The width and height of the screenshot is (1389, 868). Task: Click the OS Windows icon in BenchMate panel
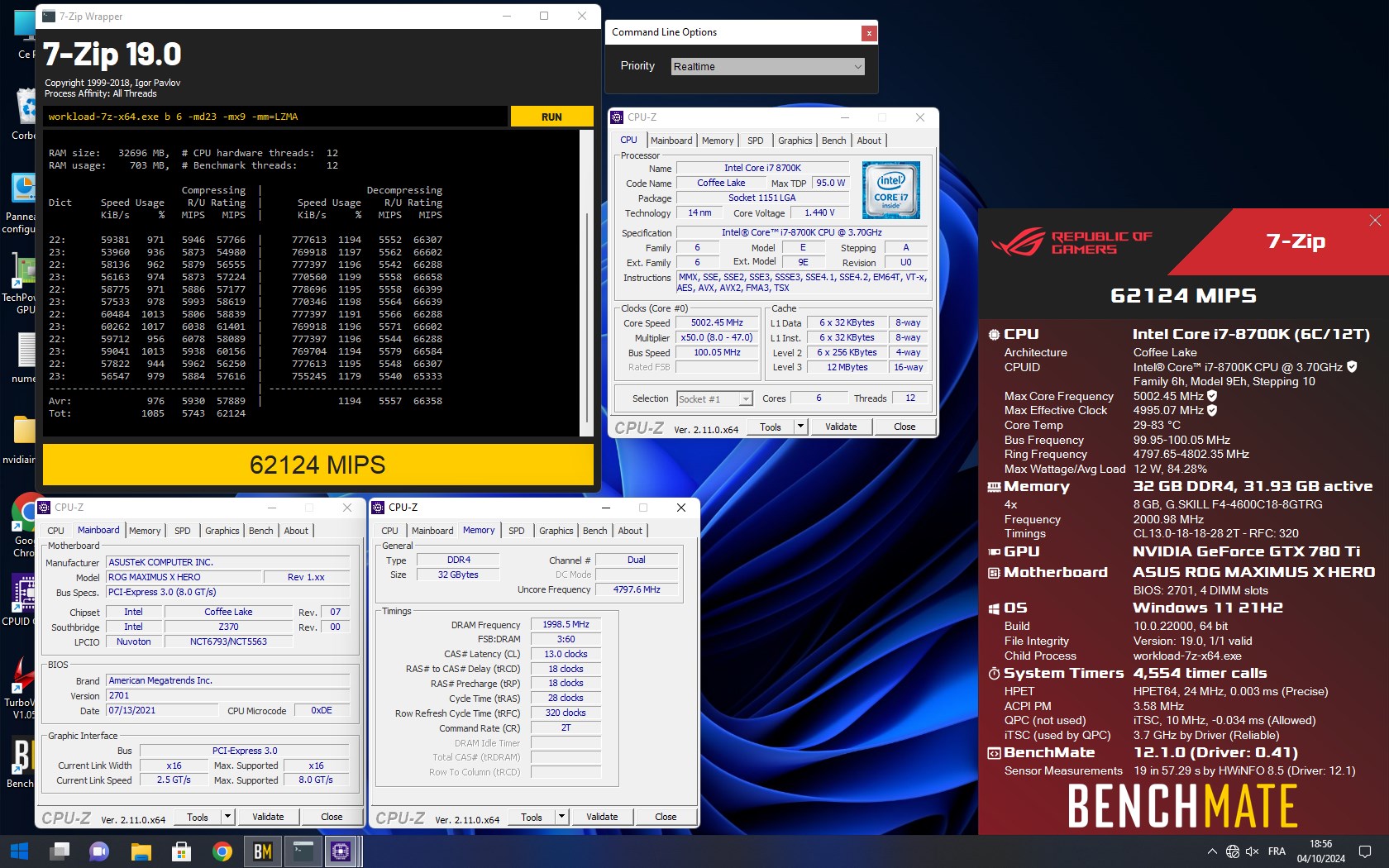tap(994, 608)
